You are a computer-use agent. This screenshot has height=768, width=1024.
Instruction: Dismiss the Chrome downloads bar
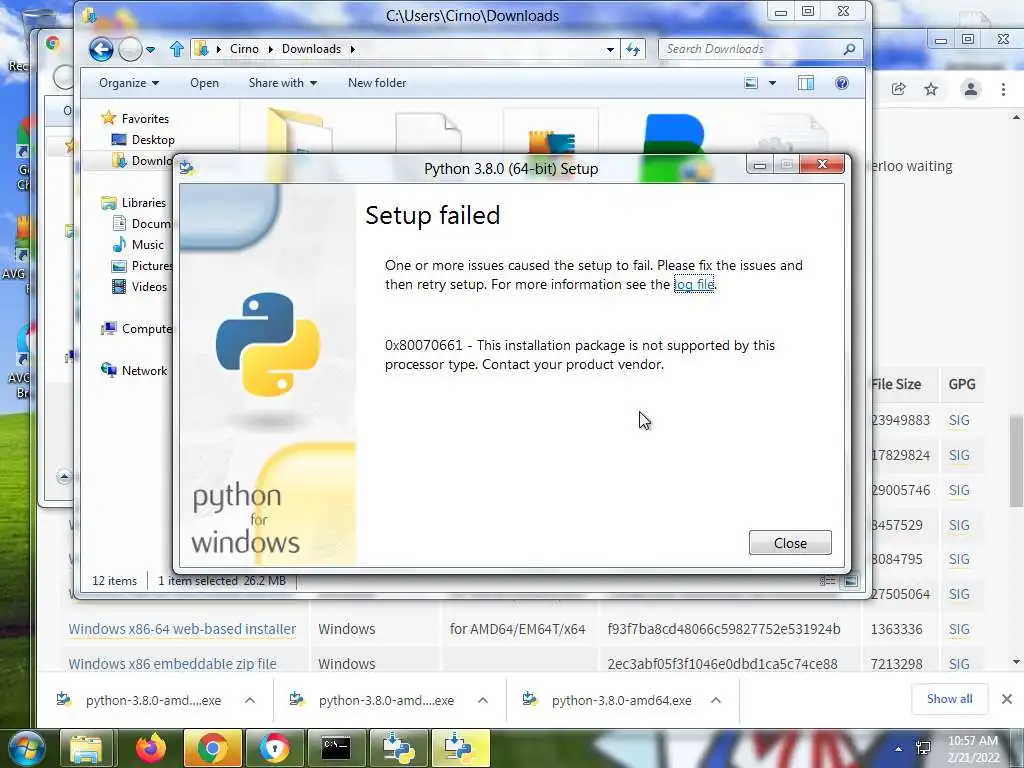[x=1007, y=699]
